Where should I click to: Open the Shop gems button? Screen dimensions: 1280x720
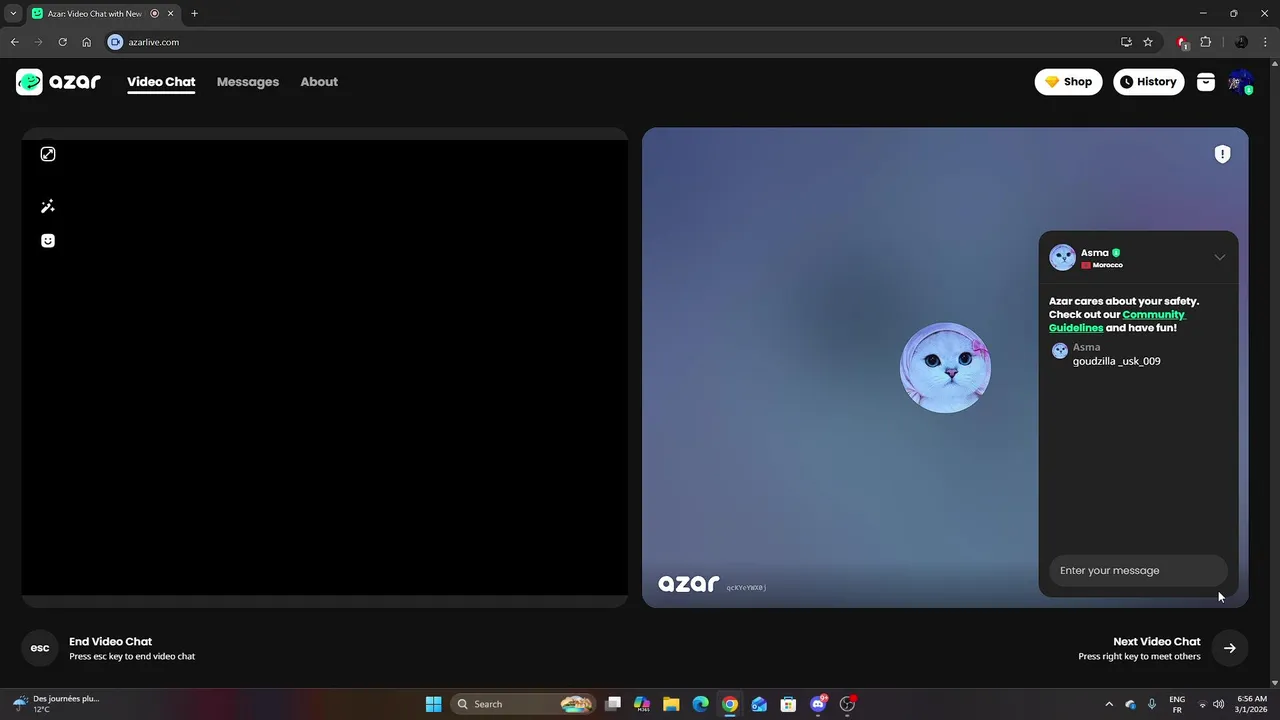[x=1068, y=82]
